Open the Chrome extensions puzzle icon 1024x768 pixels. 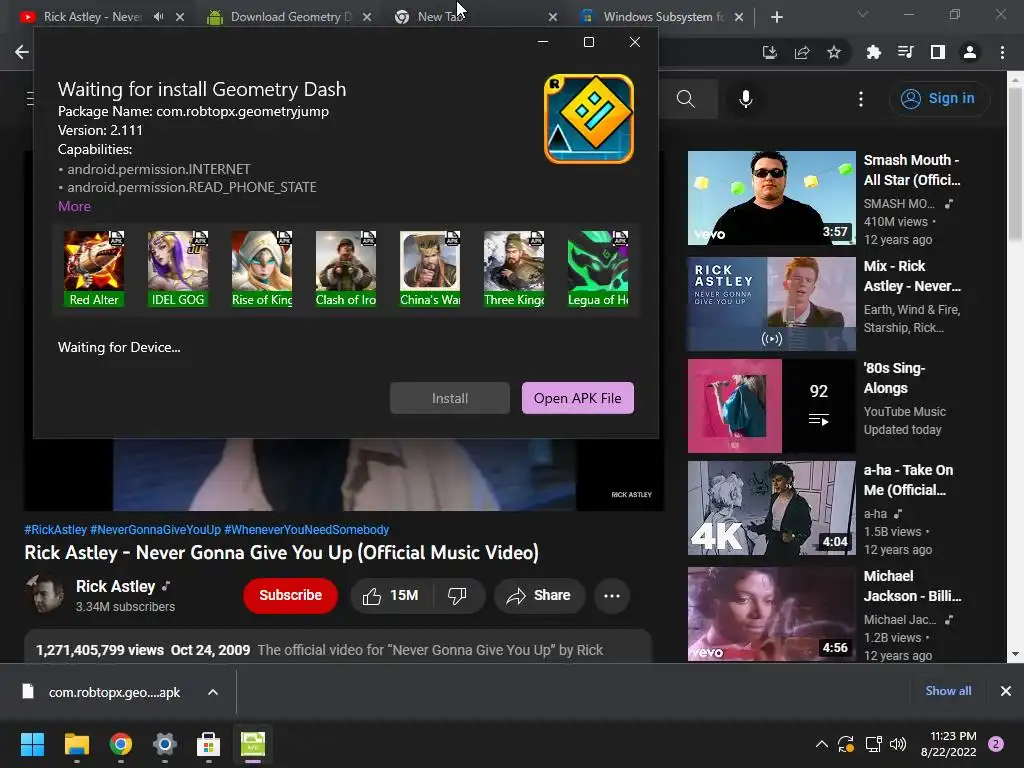point(873,52)
